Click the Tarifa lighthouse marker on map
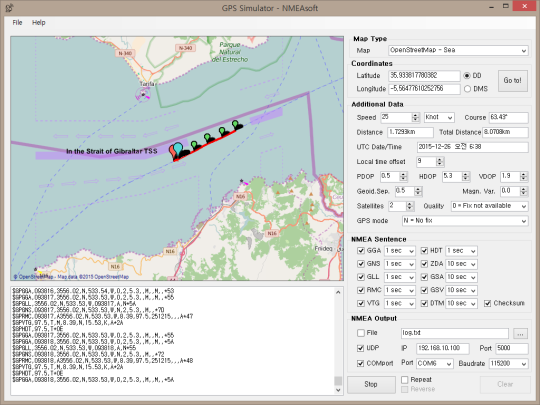The width and height of the screenshot is (540, 405). pos(143,94)
